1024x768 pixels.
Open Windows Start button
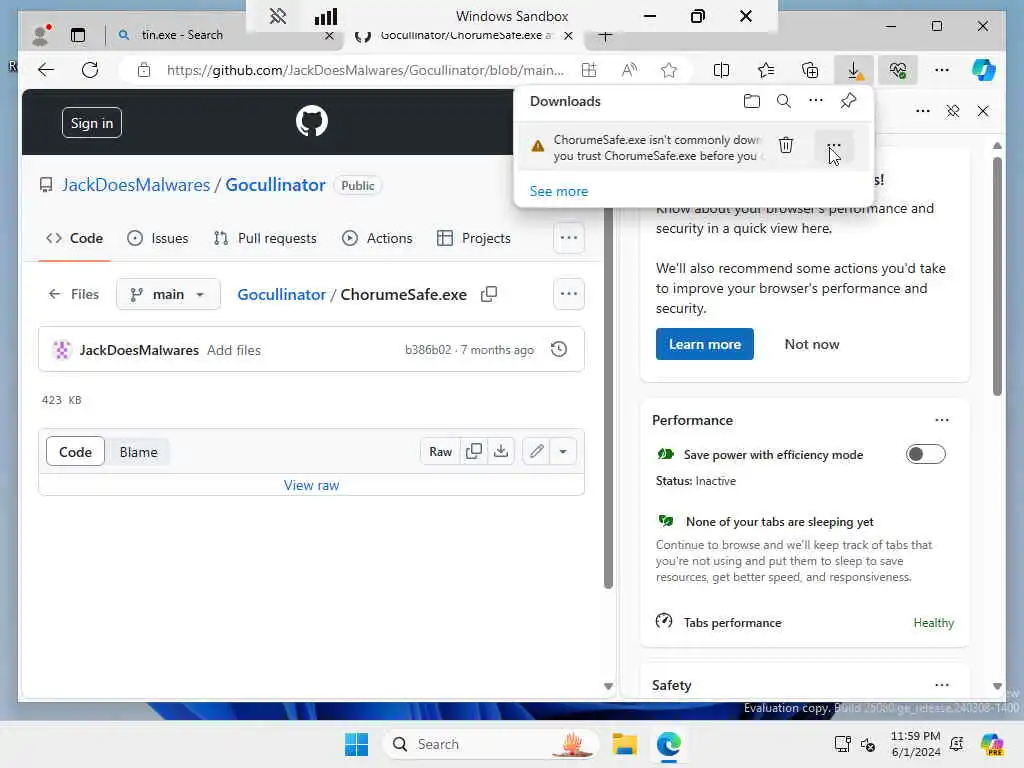coord(357,744)
